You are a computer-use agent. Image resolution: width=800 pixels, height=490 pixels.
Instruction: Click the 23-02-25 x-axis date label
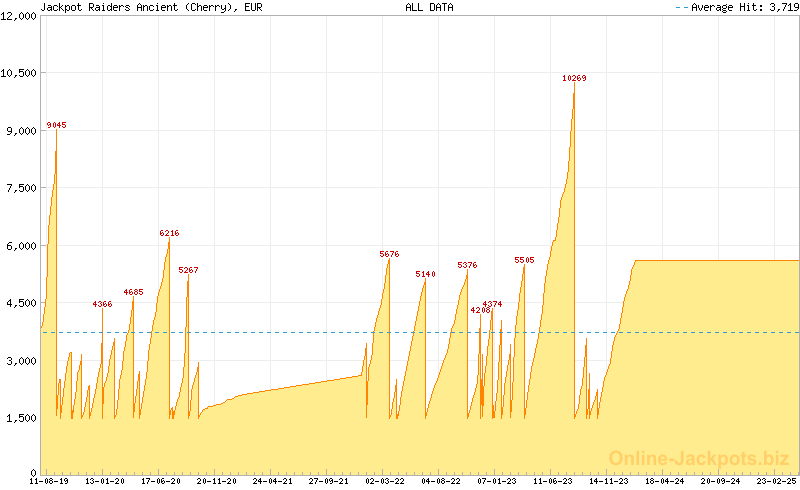(775, 481)
